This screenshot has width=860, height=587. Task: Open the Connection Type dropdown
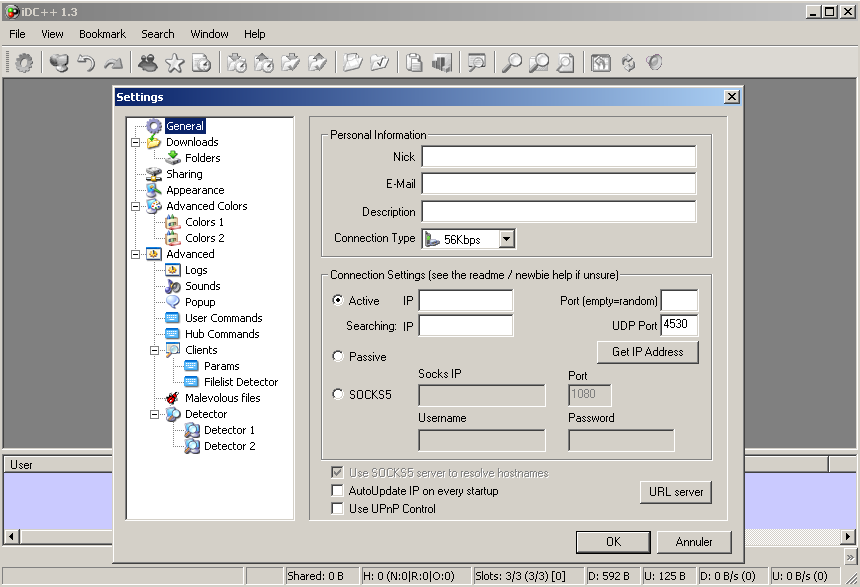point(507,239)
